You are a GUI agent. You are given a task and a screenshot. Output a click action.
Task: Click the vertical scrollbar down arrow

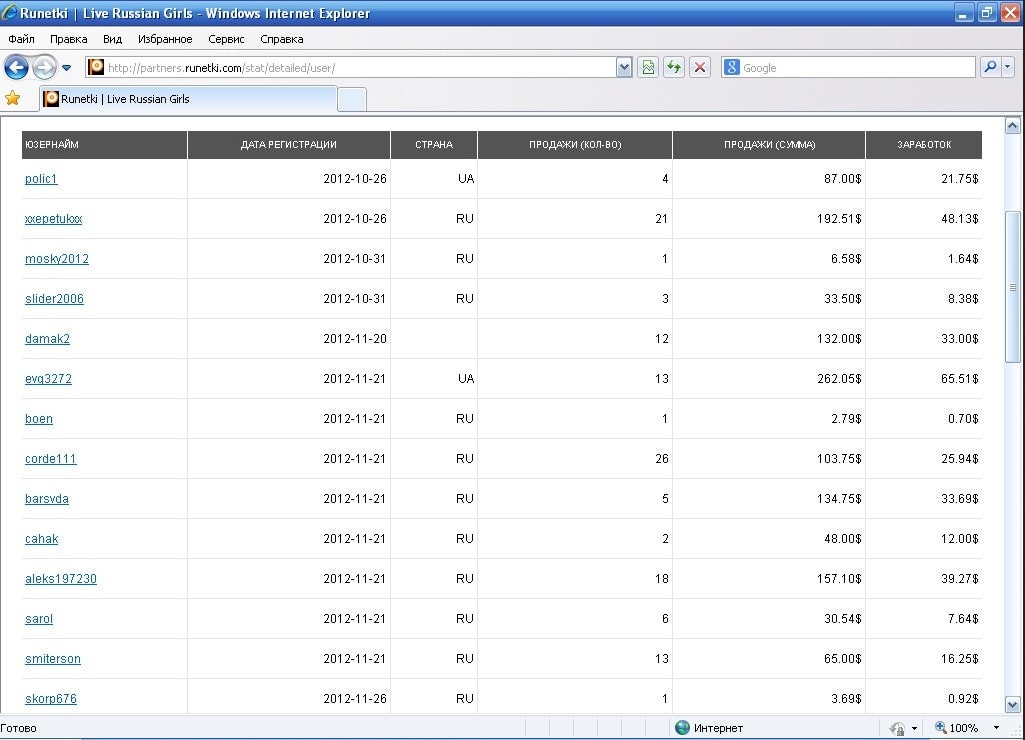point(1012,704)
